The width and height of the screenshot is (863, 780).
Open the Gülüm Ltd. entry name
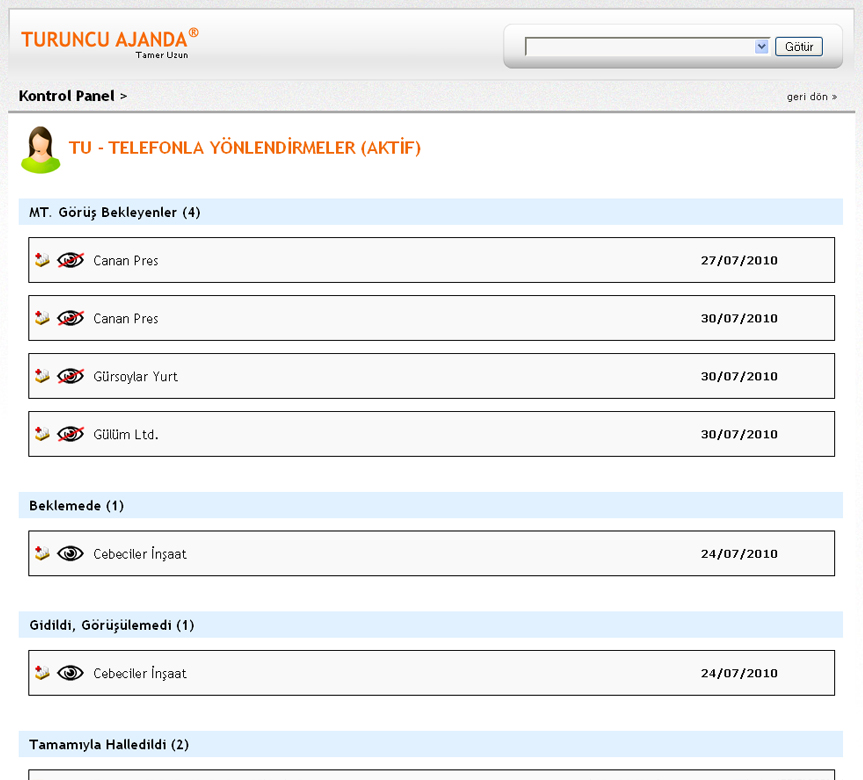pos(126,434)
